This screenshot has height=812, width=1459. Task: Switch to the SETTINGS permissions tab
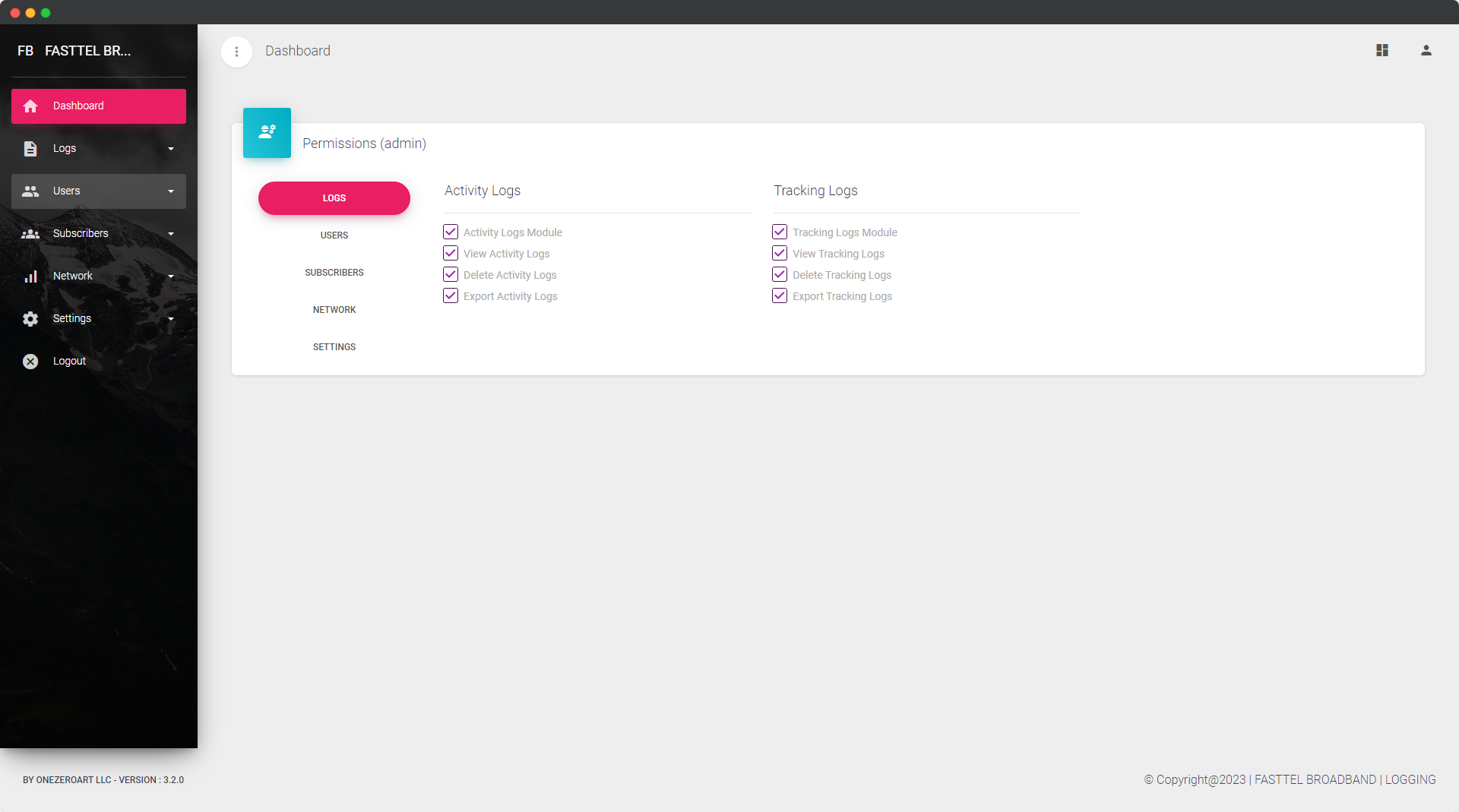334,347
